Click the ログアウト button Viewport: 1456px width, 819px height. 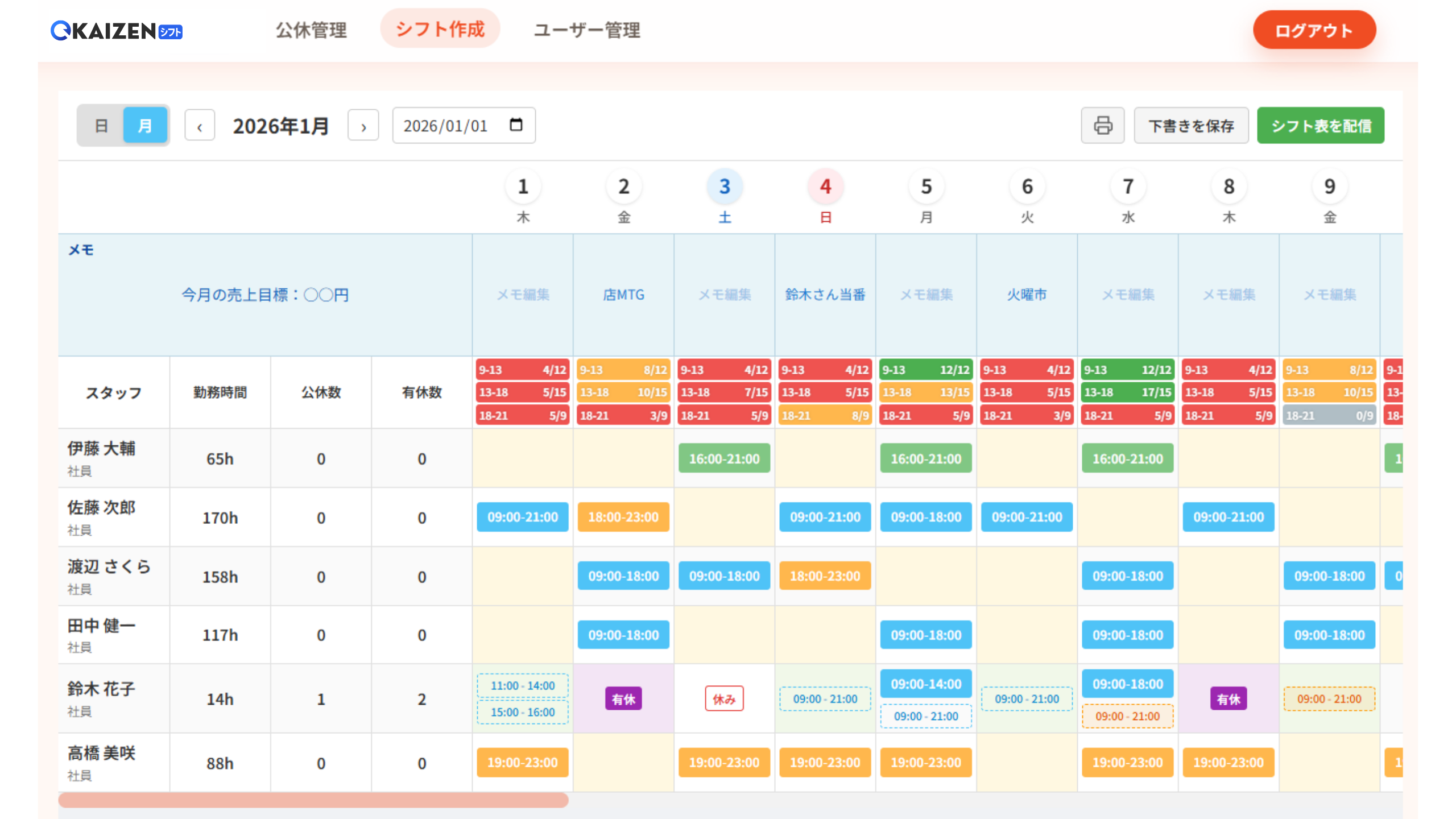[x=1314, y=30]
